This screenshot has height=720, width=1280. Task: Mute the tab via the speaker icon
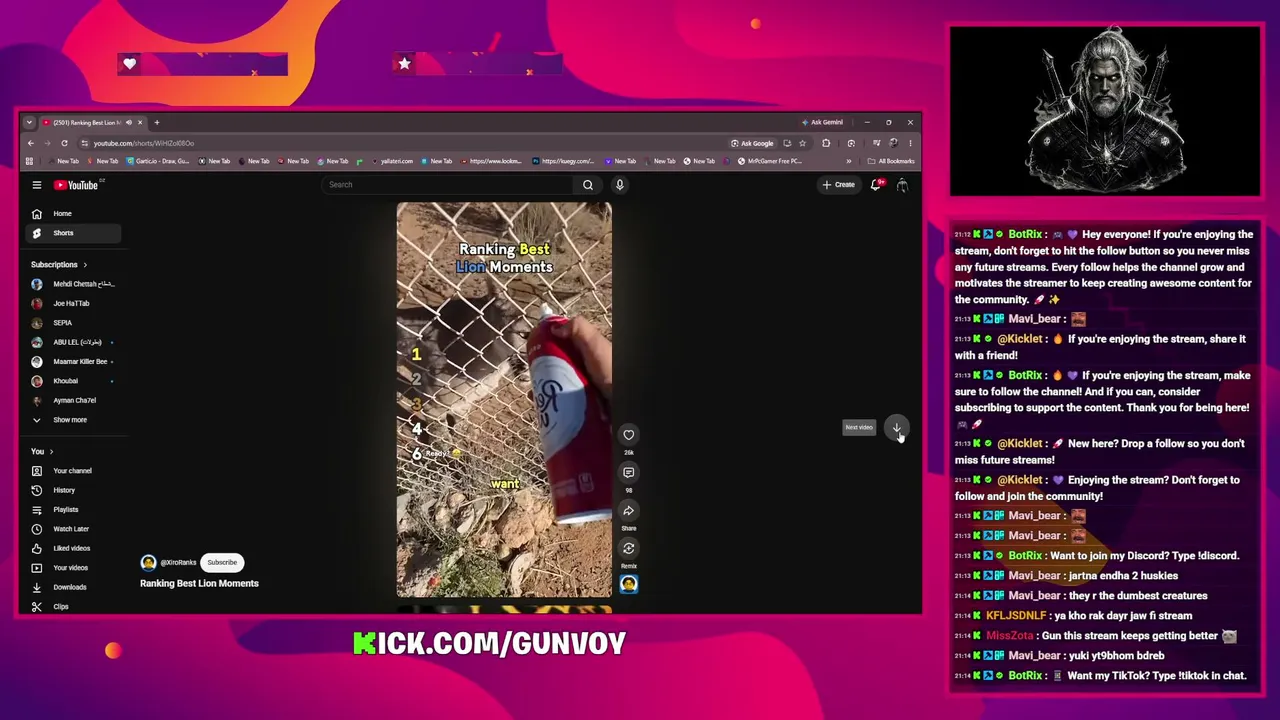click(x=128, y=122)
